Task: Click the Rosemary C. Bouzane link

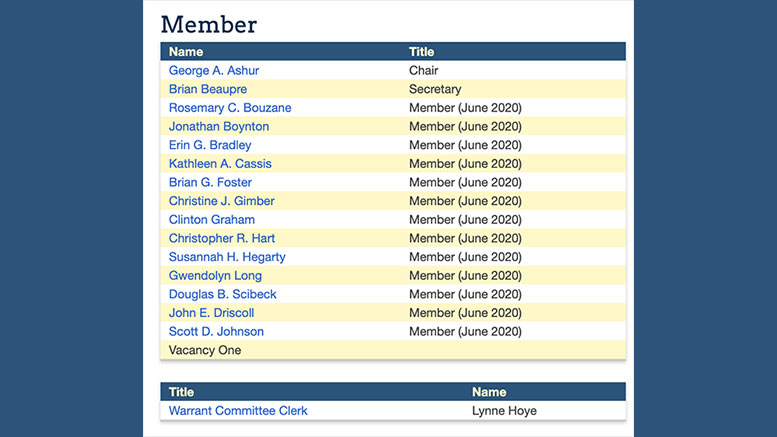Action: [230, 108]
